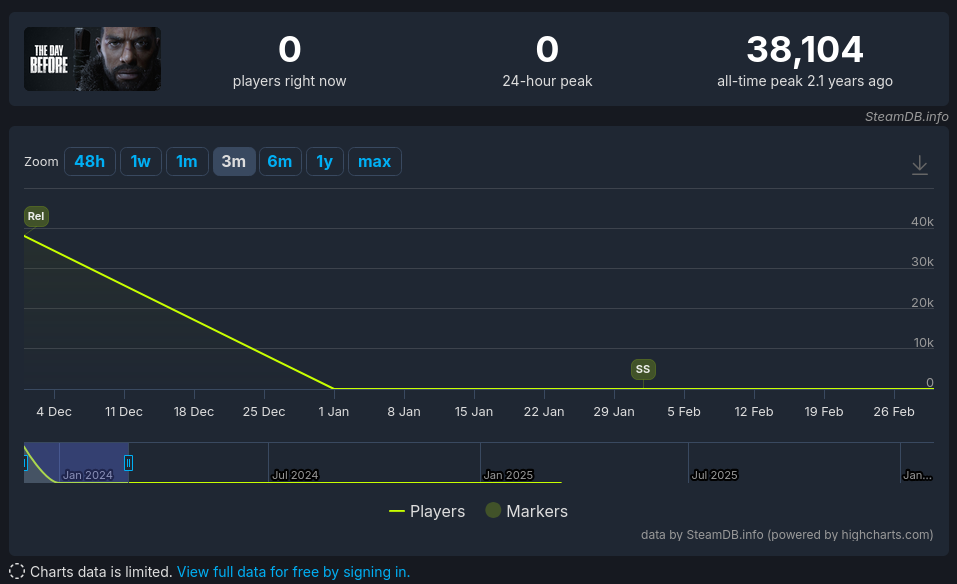Click the 40k y-axis label
This screenshot has height=584, width=957.
click(922, 222)
